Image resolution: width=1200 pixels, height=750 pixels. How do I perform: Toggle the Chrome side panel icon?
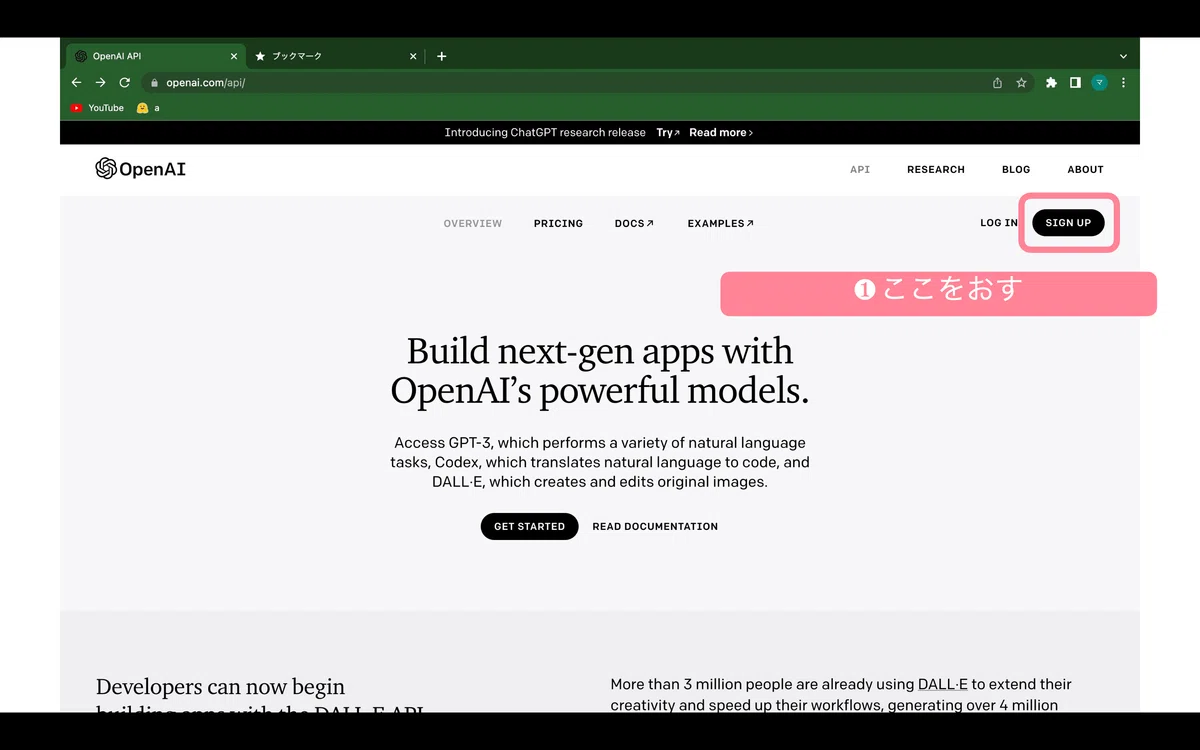[1075, 83]
